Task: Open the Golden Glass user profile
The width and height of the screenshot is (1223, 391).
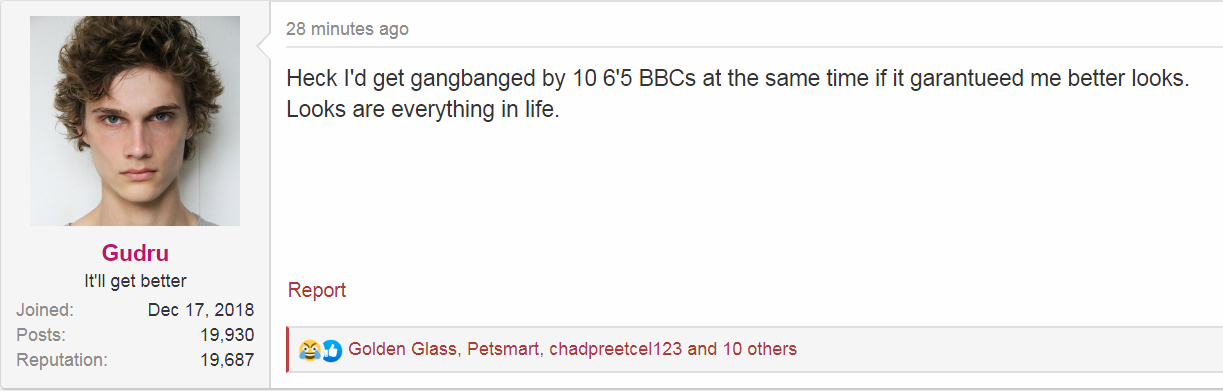Action: [x=403, y=350]
